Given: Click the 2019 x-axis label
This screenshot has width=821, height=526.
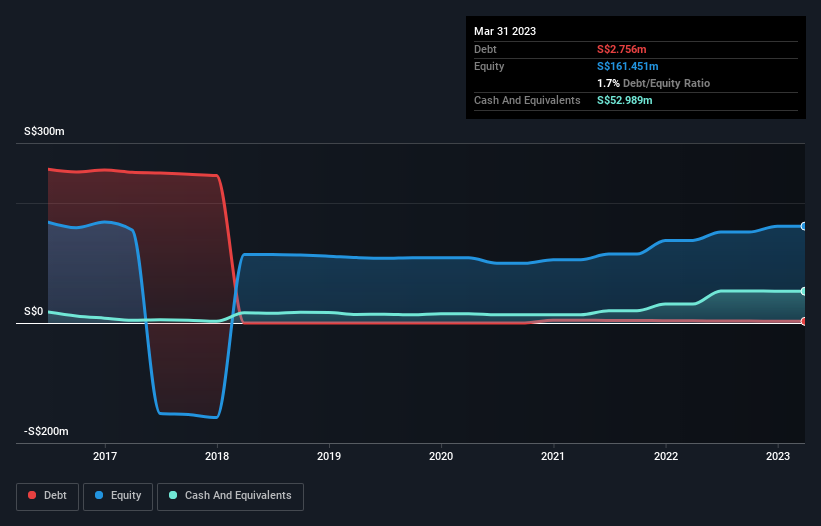Looking at the screenshot, I should [x=329, y=456].
